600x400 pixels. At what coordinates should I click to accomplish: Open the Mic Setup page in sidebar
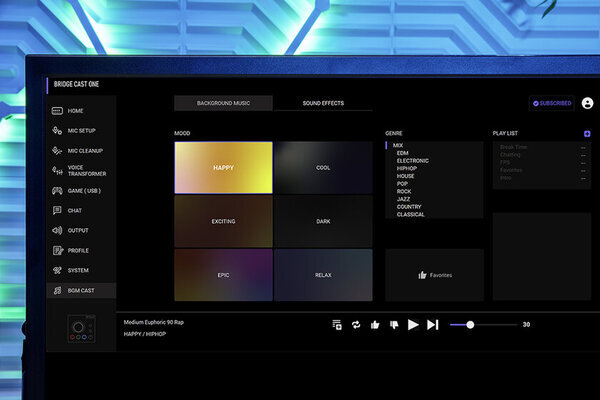tap(80, 130)
